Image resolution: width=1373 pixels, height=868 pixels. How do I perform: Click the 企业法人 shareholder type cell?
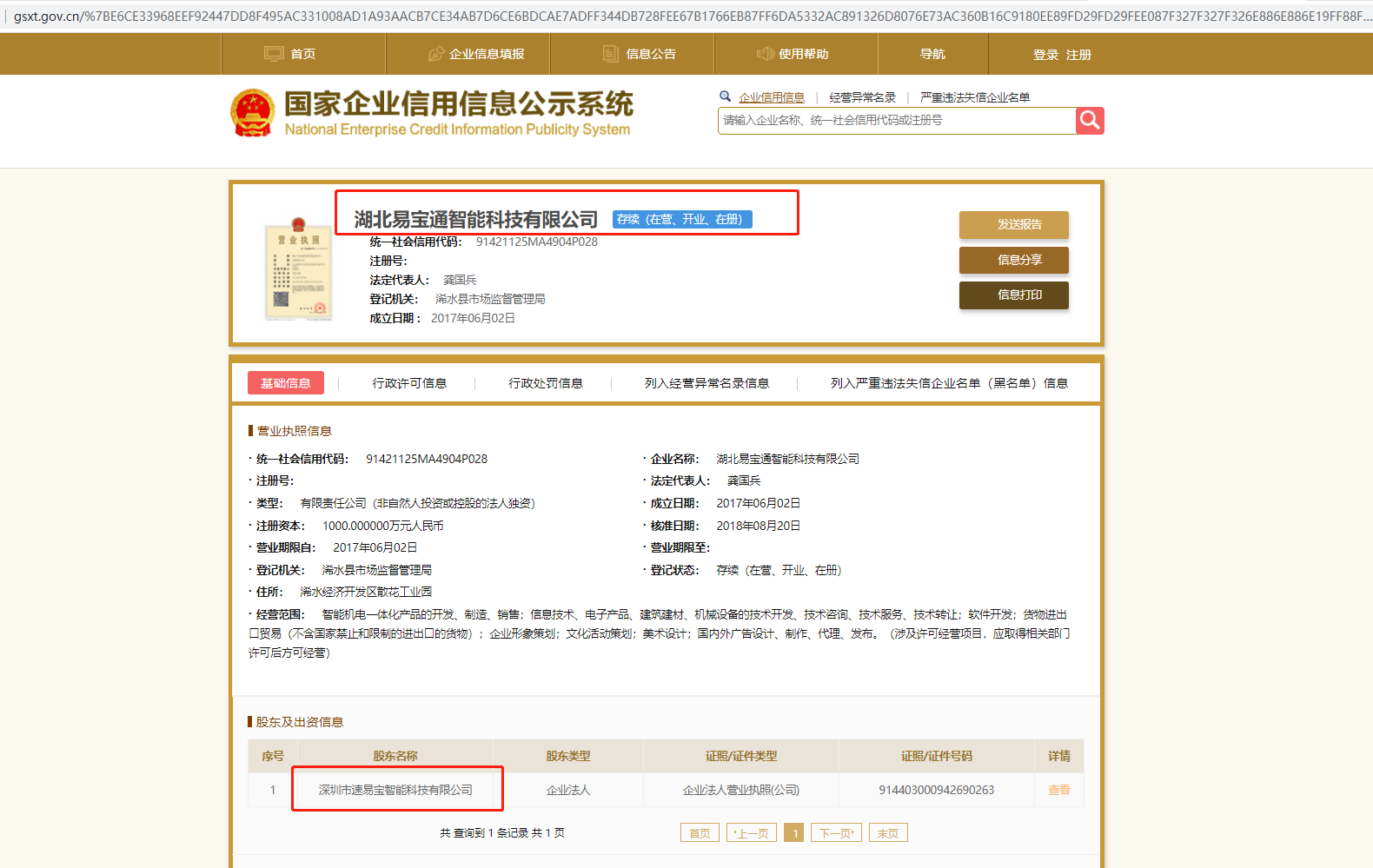click(x=568, y=790)
